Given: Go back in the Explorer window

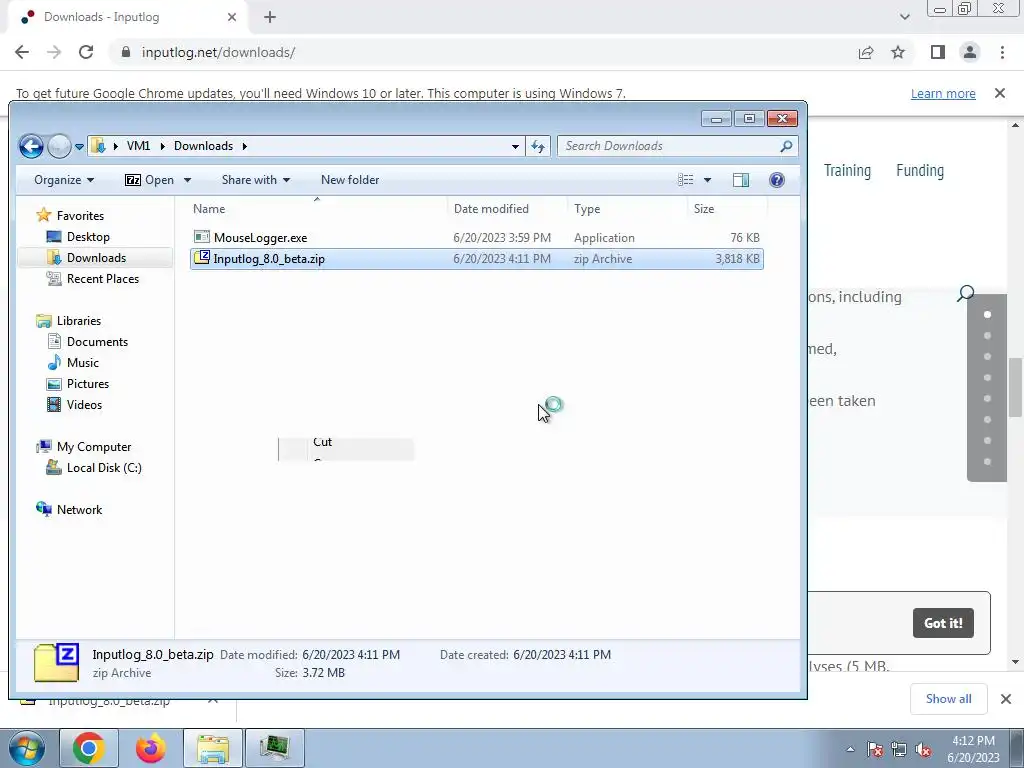Looking at the screenshot, I should [31, 146].
